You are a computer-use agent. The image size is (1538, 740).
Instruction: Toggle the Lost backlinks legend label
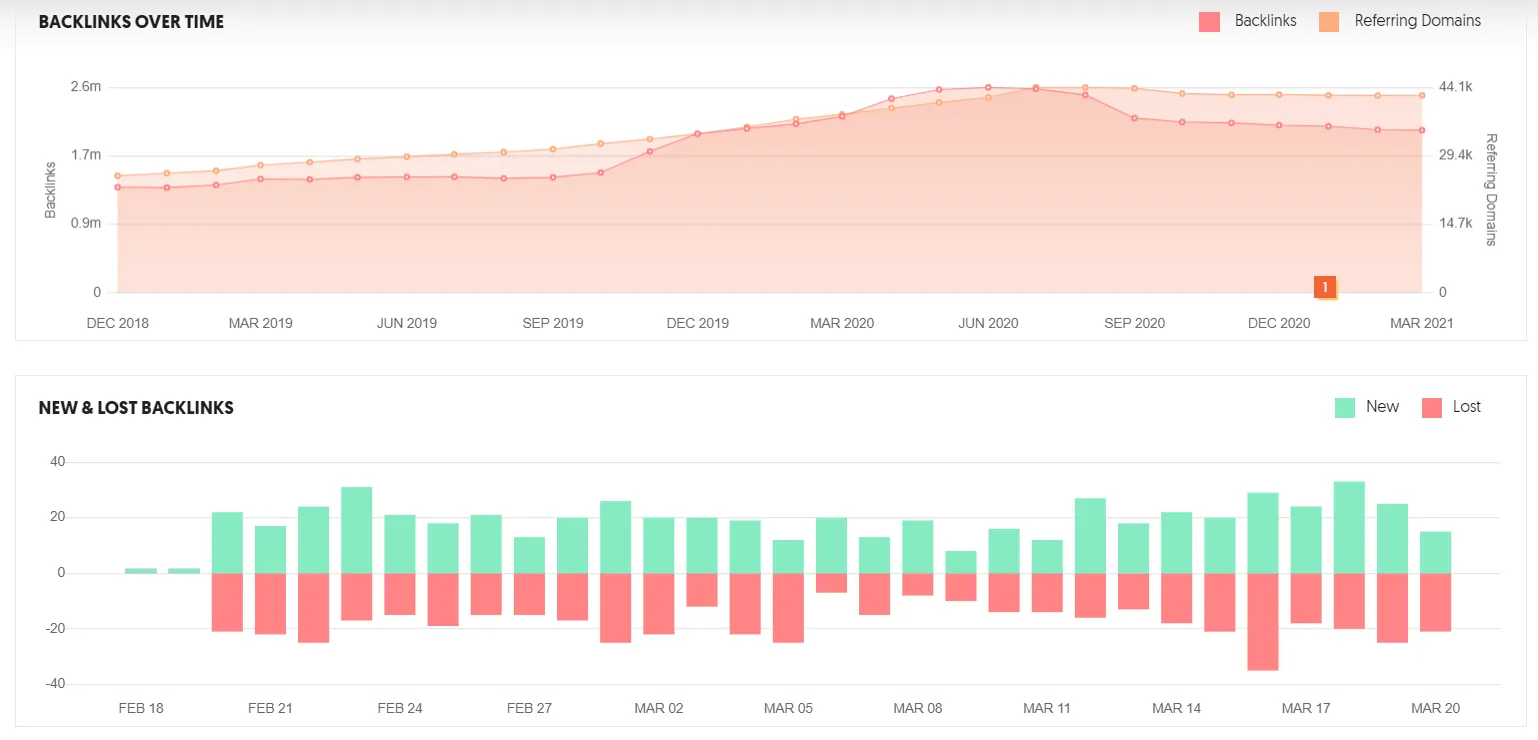tap(1466, 407)
